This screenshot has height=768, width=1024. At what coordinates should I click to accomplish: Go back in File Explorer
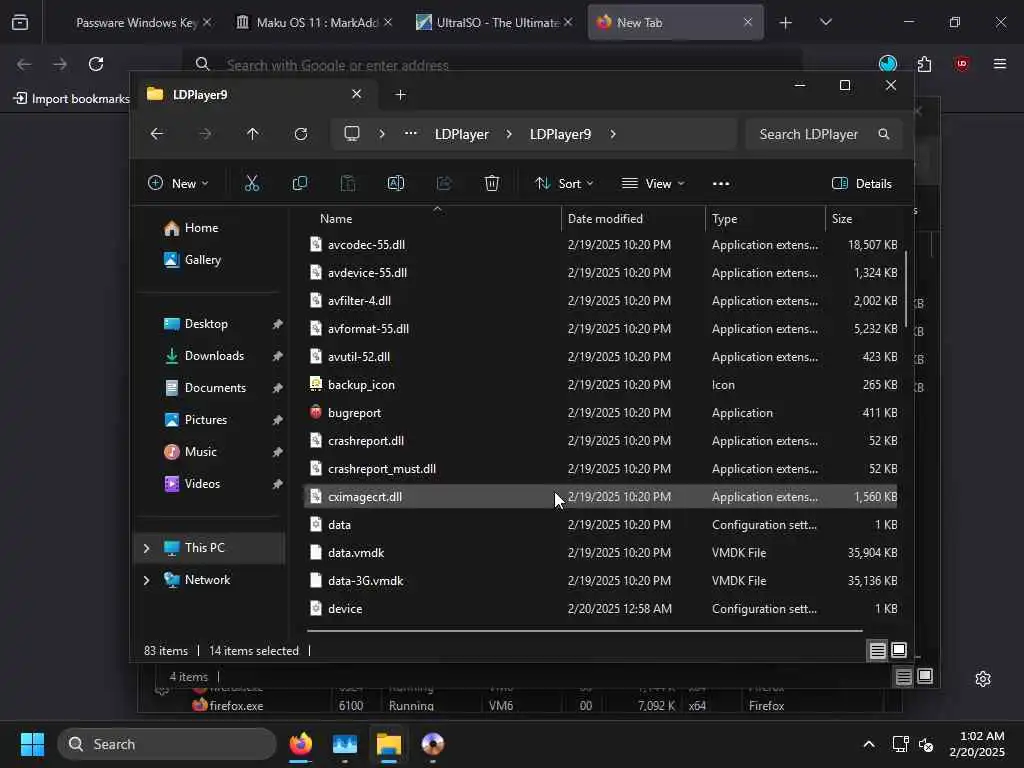click(157, 134)
